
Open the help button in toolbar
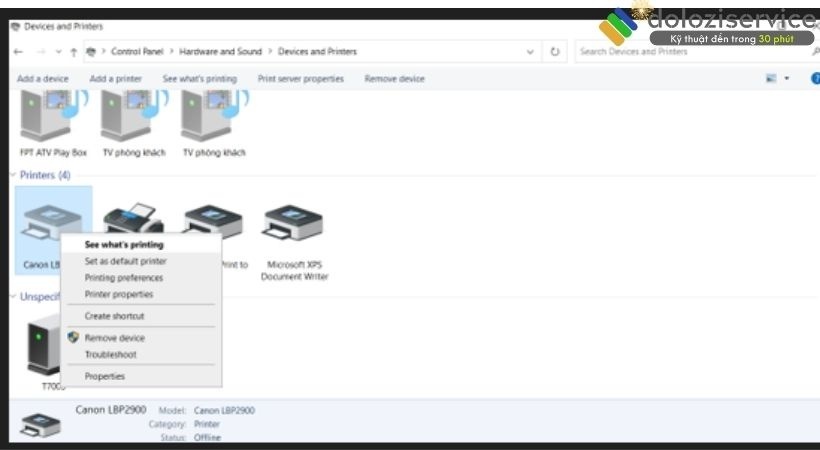pyautogui.click(x=815, y=78)
